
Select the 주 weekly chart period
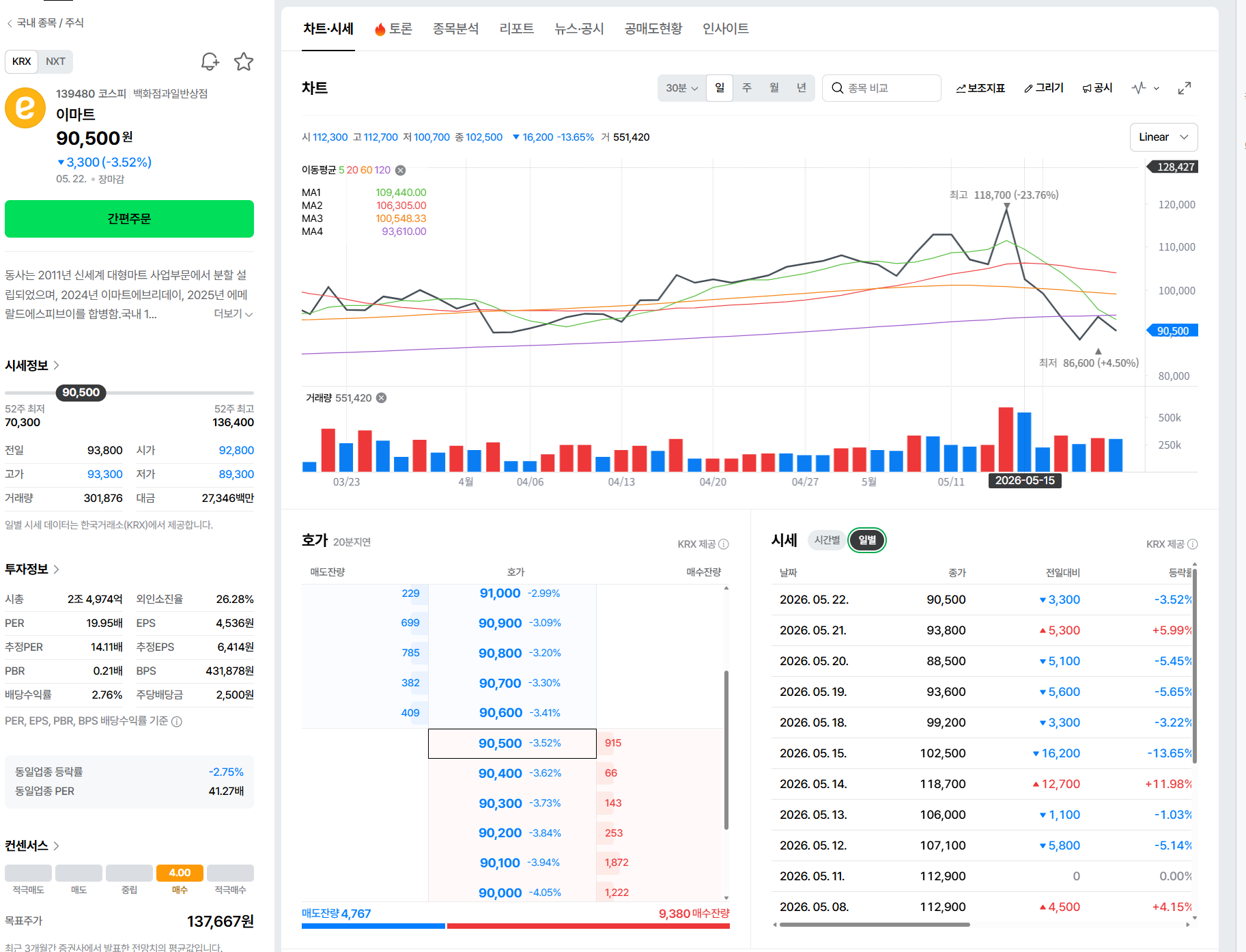pos(747,88)
